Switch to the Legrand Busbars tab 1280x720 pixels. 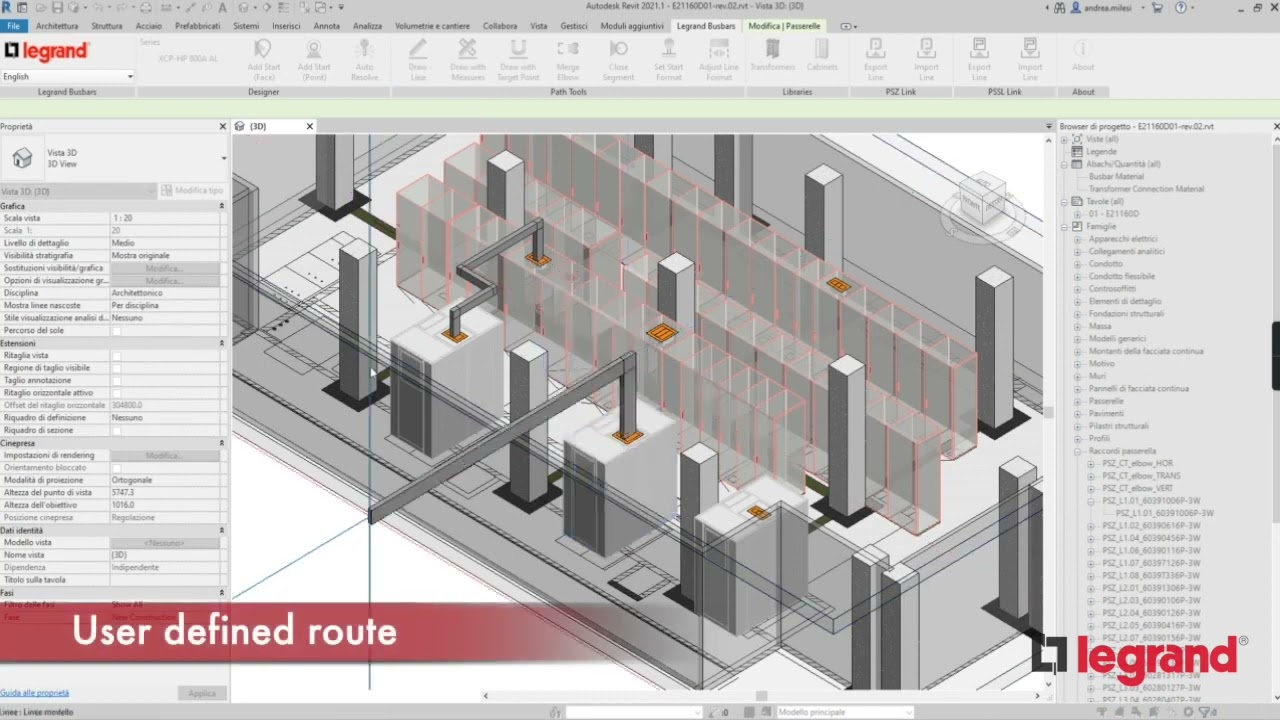click(706, 26)
